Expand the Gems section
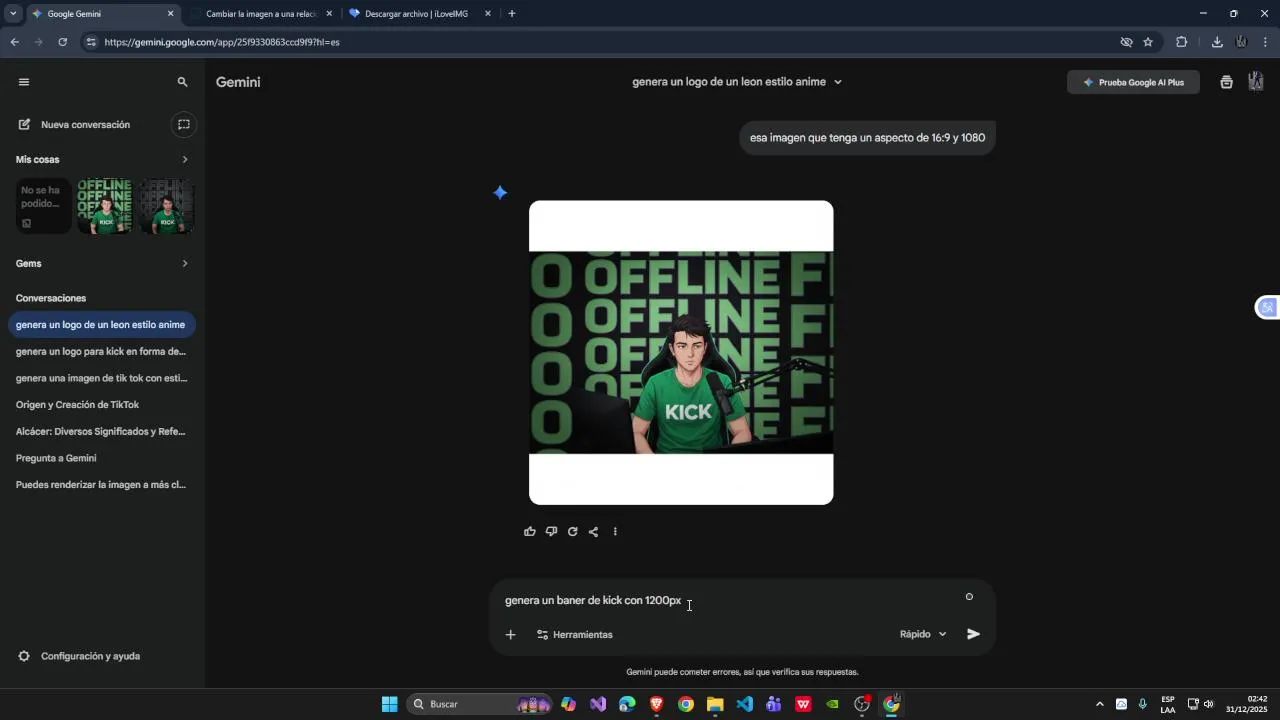This screenshot has height=720, width=1280. coord(184,263)
